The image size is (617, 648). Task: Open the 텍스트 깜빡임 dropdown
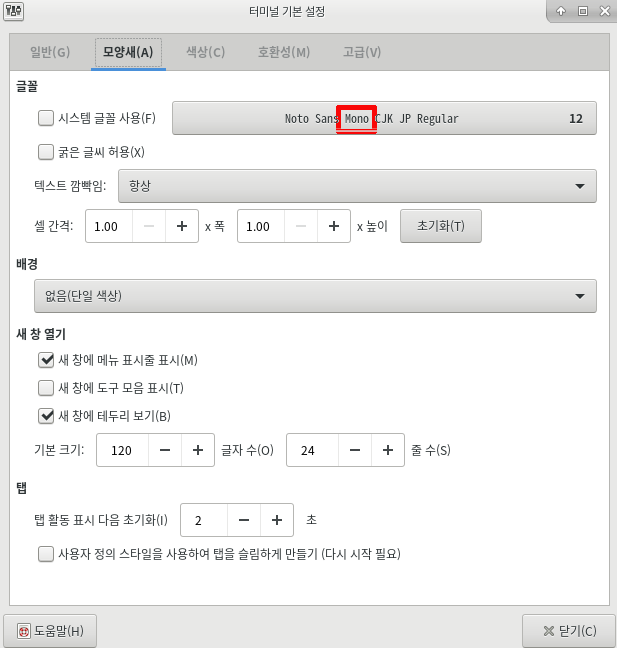357,186
